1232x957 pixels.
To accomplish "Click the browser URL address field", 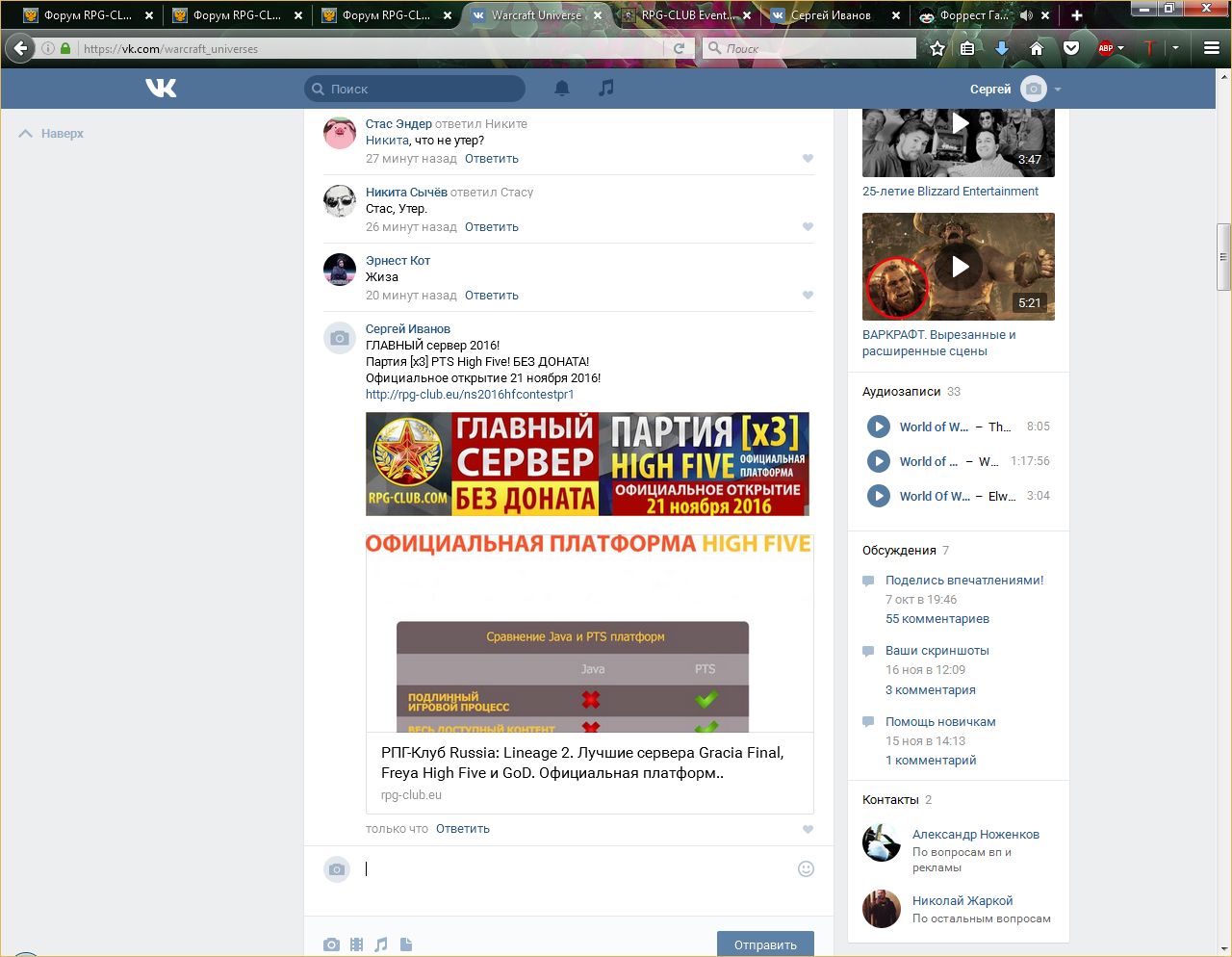I will click(371, 48).
